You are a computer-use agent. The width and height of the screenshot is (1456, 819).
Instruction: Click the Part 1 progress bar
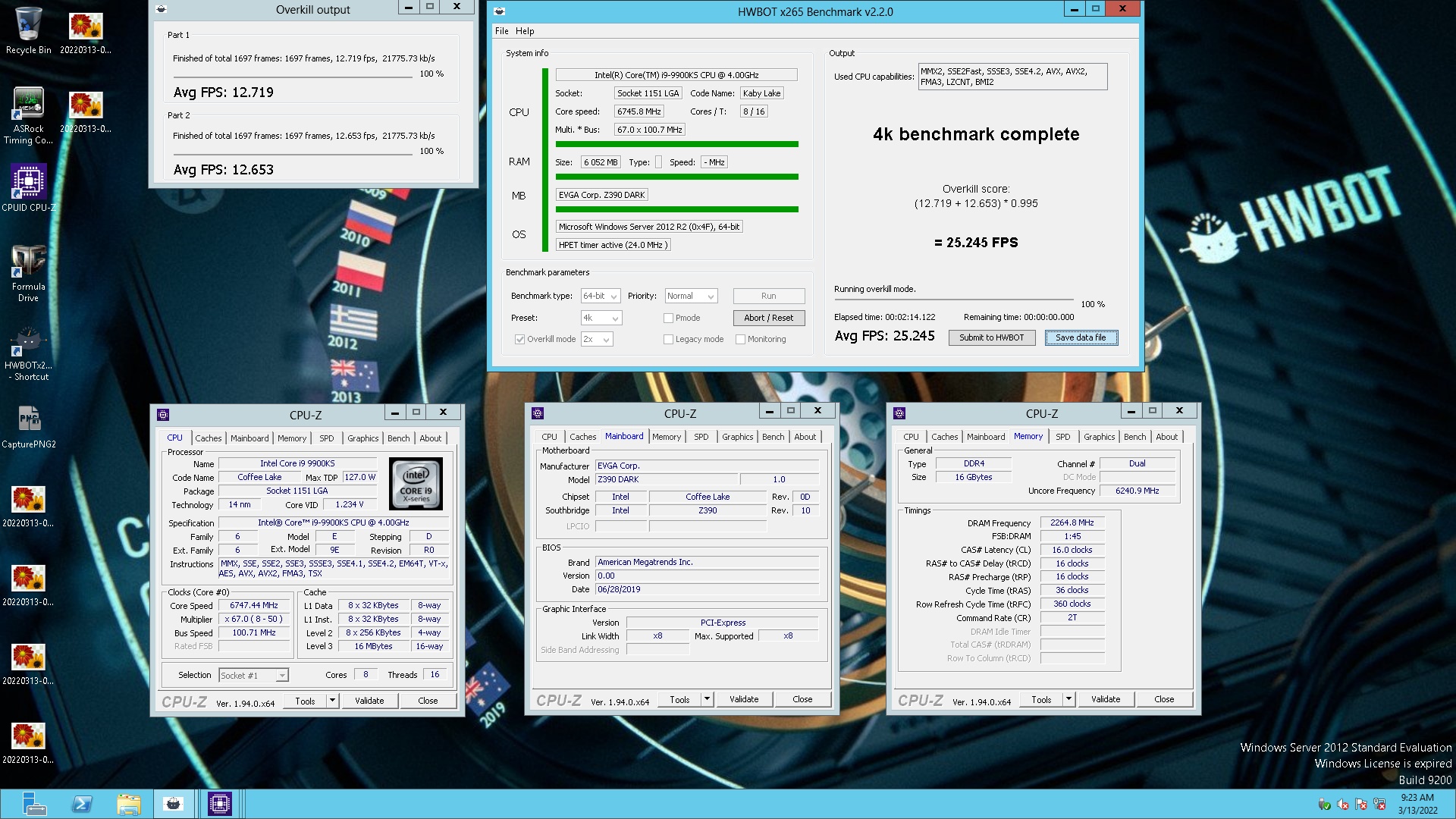(294, 77)
